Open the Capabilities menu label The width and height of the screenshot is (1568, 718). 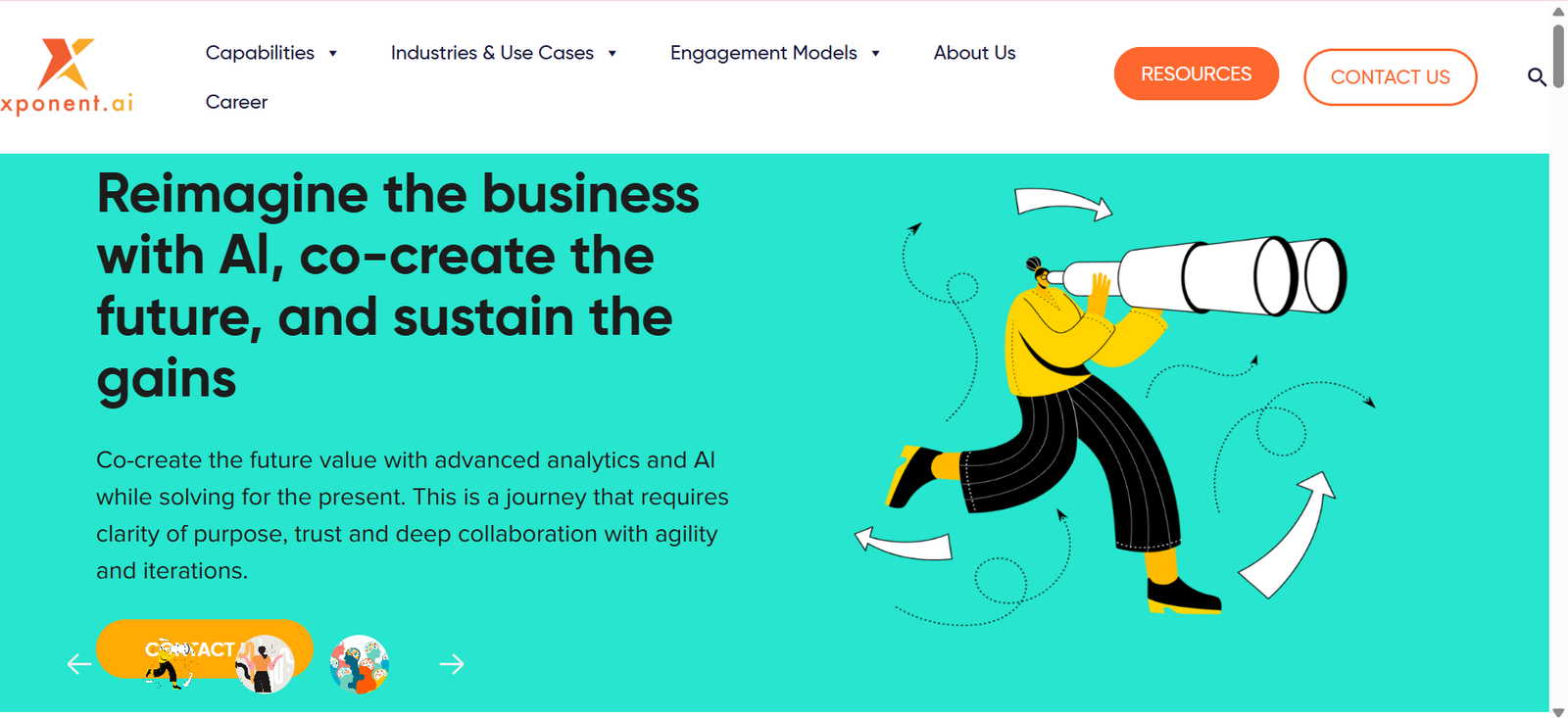click(260, 53)
